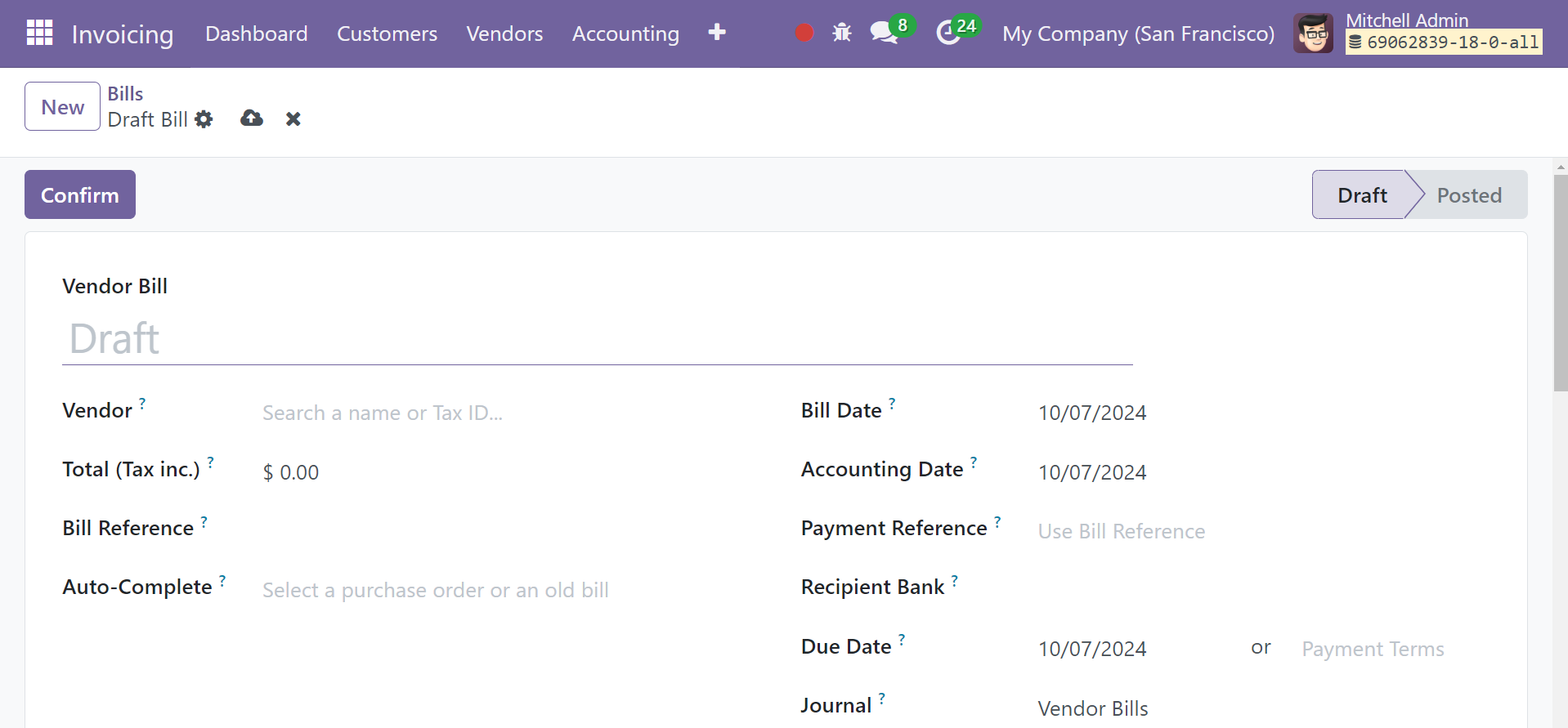Open the Payment Terms dropdown
This screenshot has width=1568, height=728.
(x=1396, y=649)
